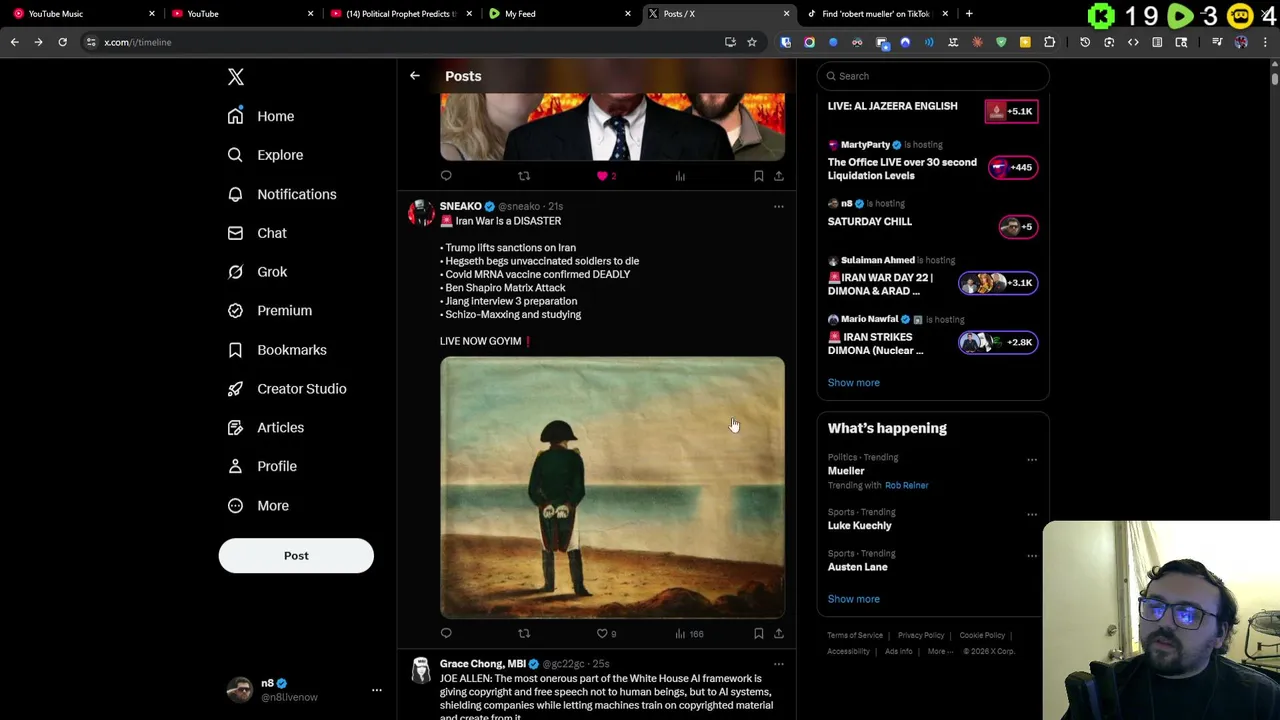Open Profile in the sidebar
The width and height of the screenshot is (1280, 720).
(x=262, y=466)
